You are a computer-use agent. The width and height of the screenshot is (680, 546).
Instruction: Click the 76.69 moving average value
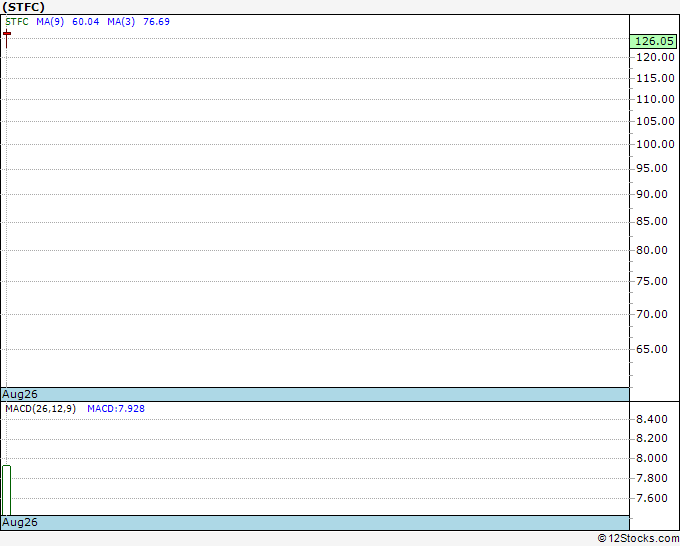[x=156, y=22]
